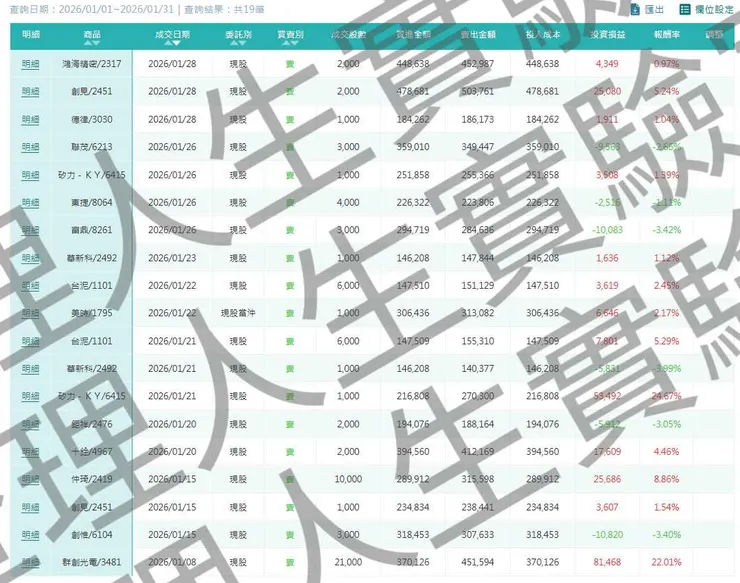Open 明細 link for 6415 on 2026/01/21

(x=30, y=396)
